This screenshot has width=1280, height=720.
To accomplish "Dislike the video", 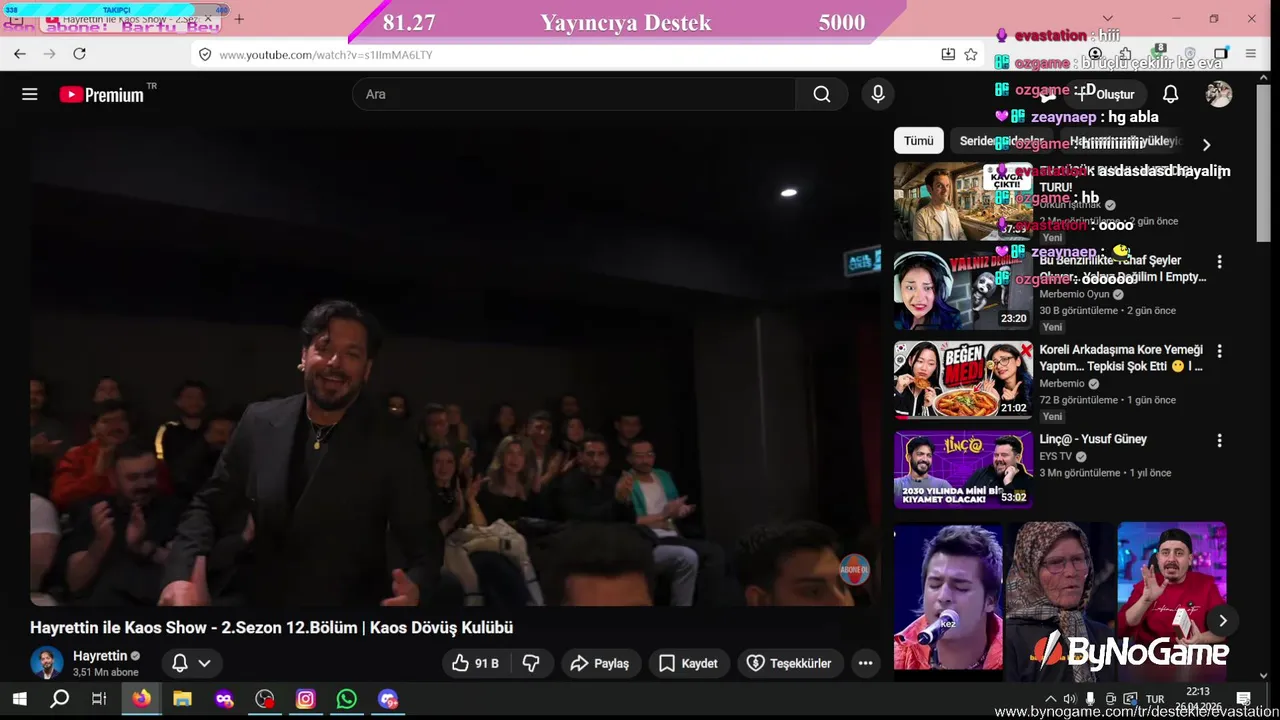I will tap(531, 663).
